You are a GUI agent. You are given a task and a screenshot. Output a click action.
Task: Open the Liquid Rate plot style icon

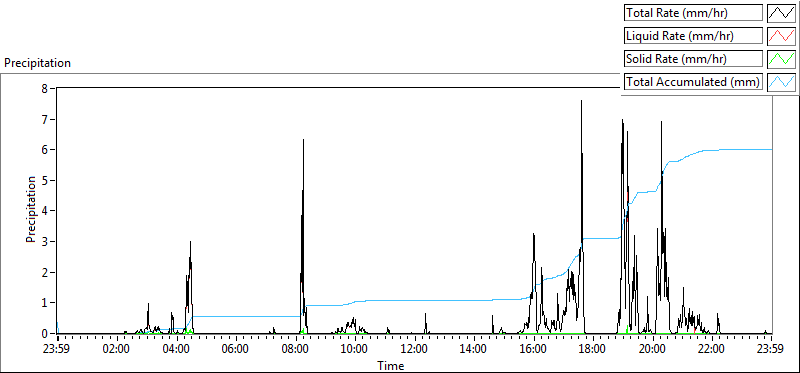782,36
